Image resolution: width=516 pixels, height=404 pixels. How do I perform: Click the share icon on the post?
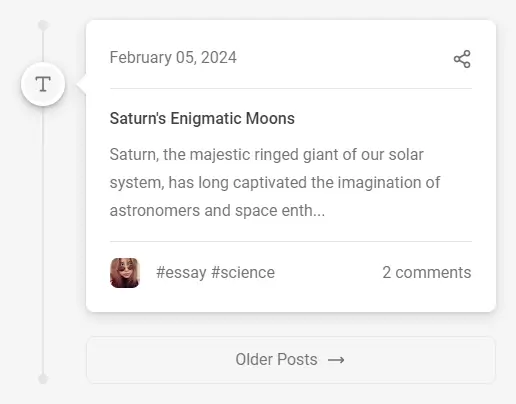coord(462,59)
